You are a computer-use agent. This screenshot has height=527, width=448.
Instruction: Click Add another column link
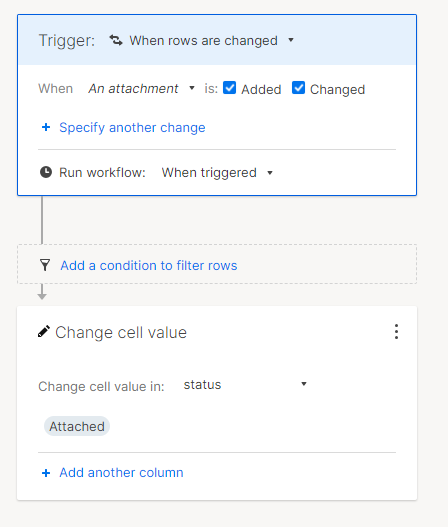pos(121,473)
